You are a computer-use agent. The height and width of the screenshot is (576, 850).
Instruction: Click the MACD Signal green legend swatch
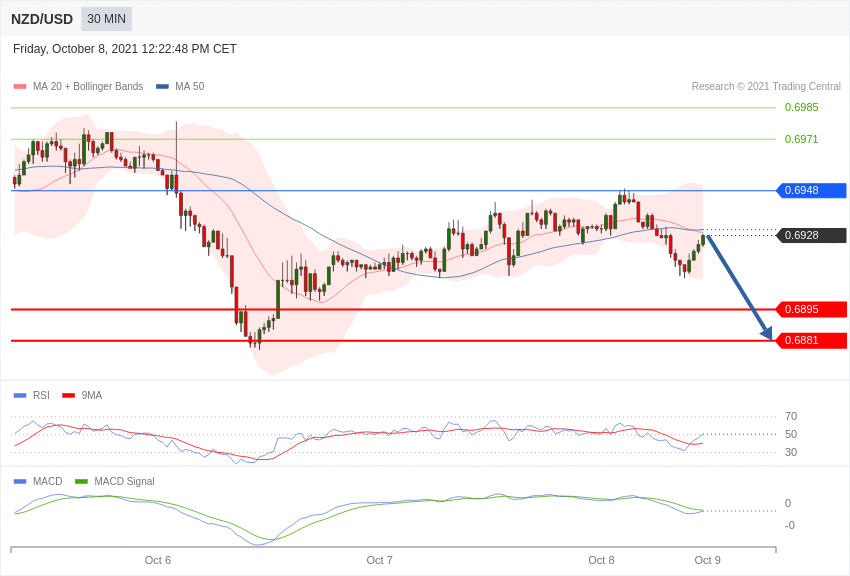pyautogui.click(x=81, y=481)
